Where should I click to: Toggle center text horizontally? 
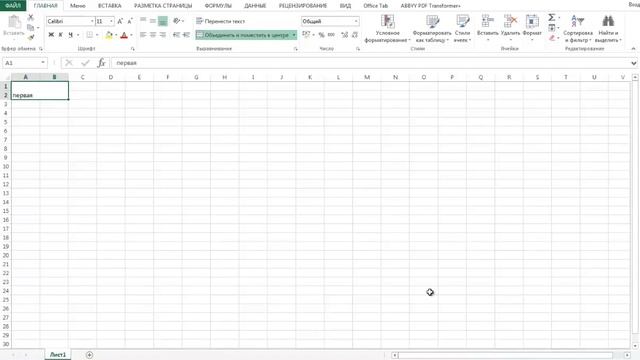pyautogui.click(x=153, y=35)
